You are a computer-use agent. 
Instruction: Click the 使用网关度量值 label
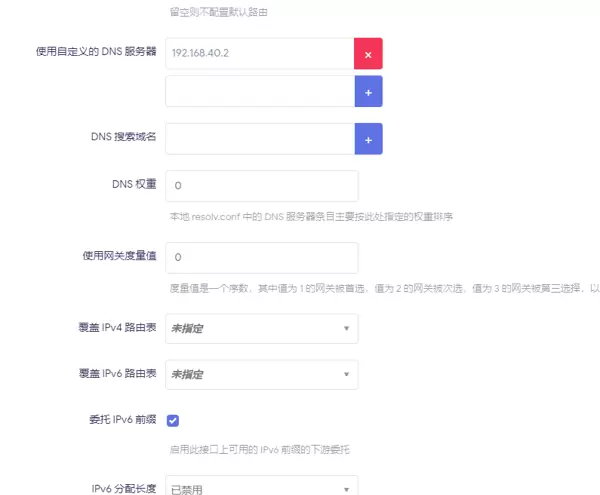coord(118,255)
